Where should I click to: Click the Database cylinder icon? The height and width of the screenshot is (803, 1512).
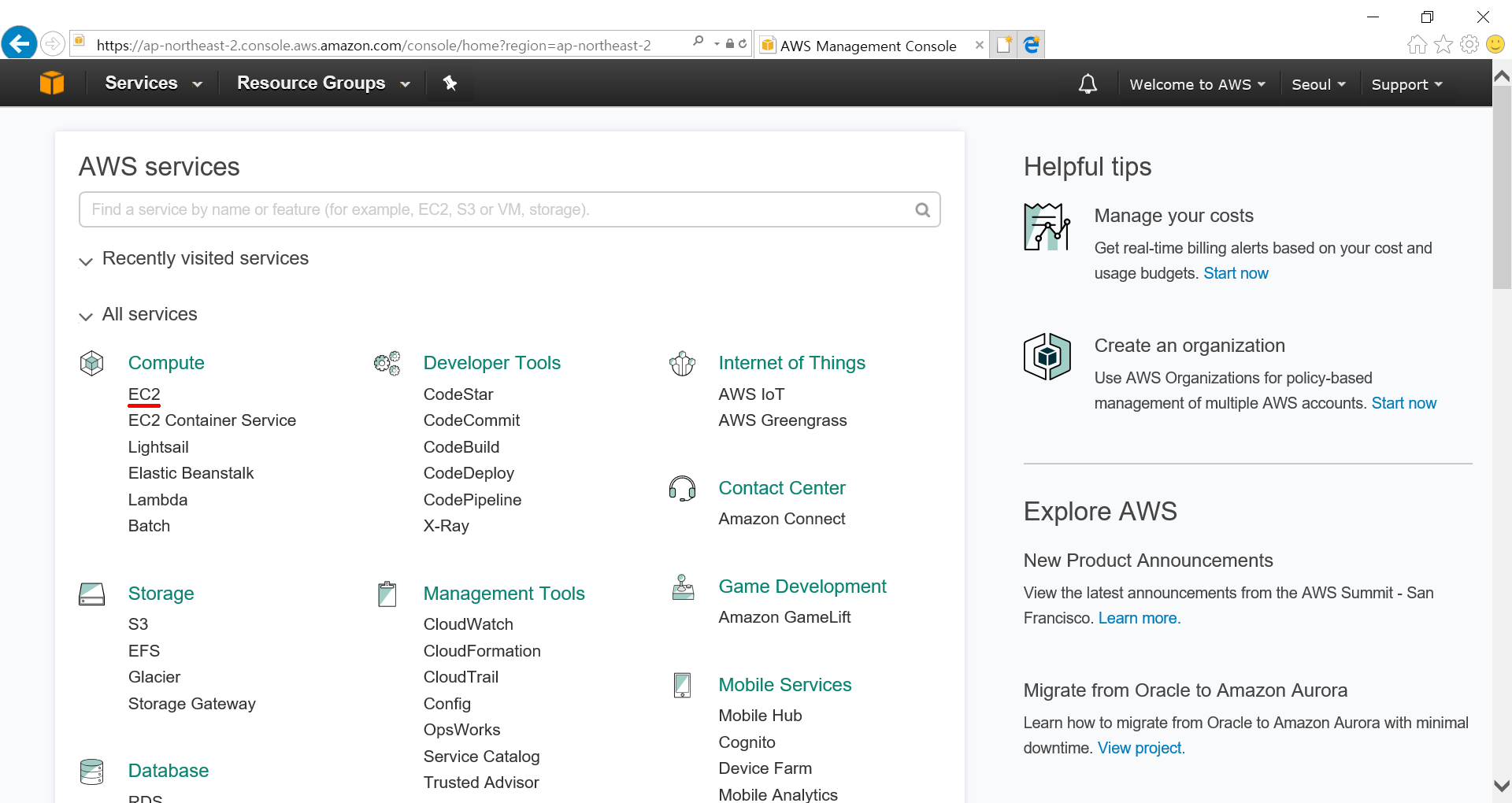click(92, 772)
